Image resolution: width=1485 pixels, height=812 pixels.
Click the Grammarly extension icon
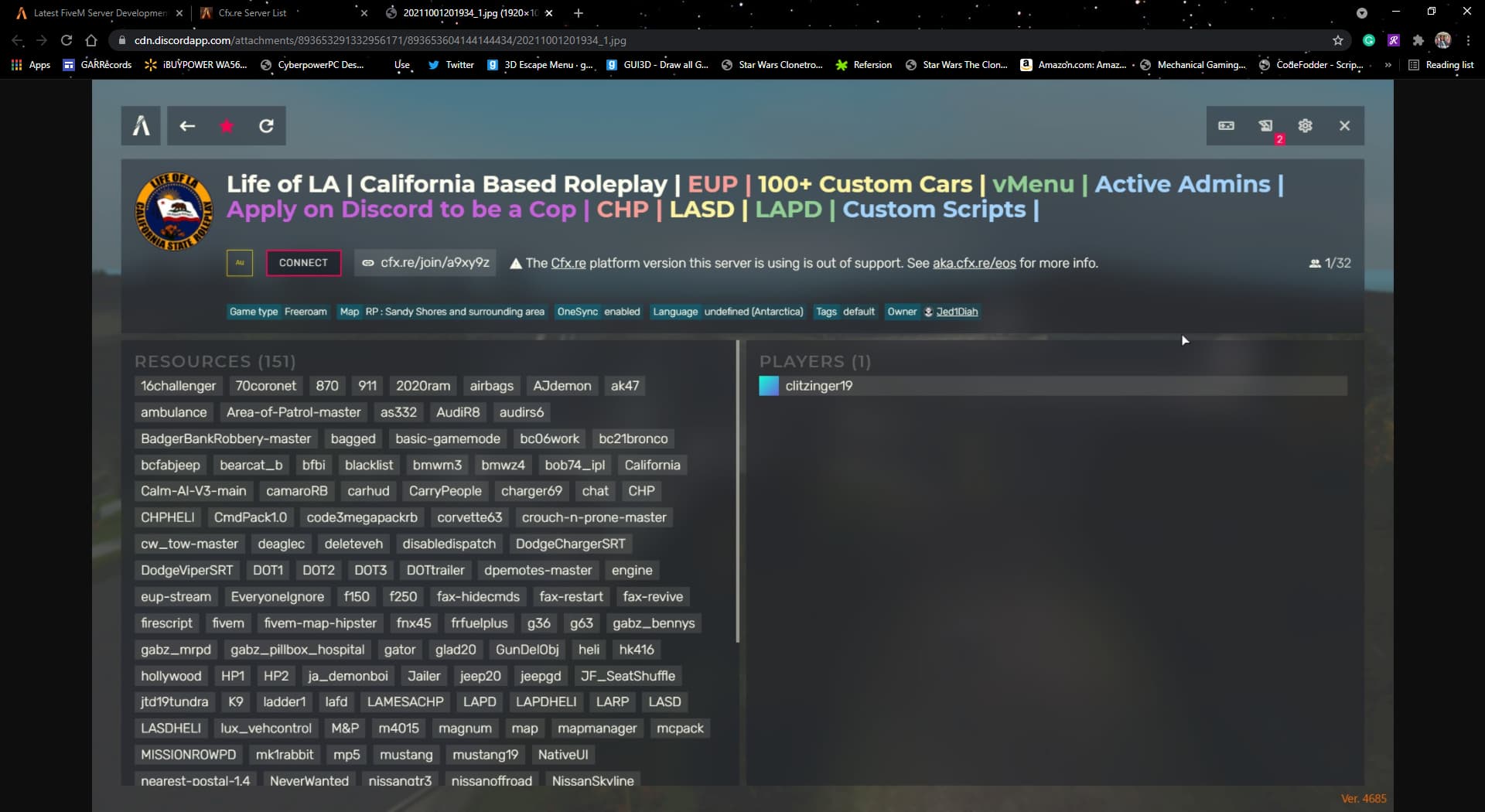pos(1369,40)
